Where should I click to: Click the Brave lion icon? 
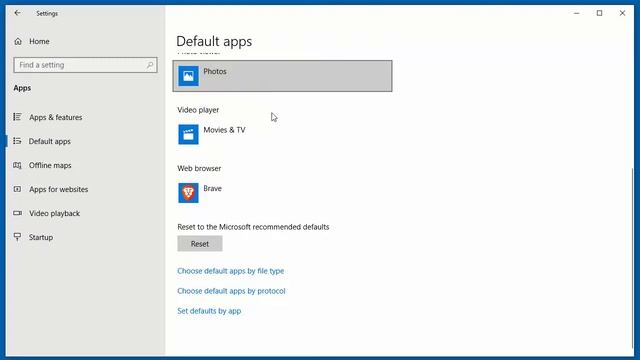point(188,193)
